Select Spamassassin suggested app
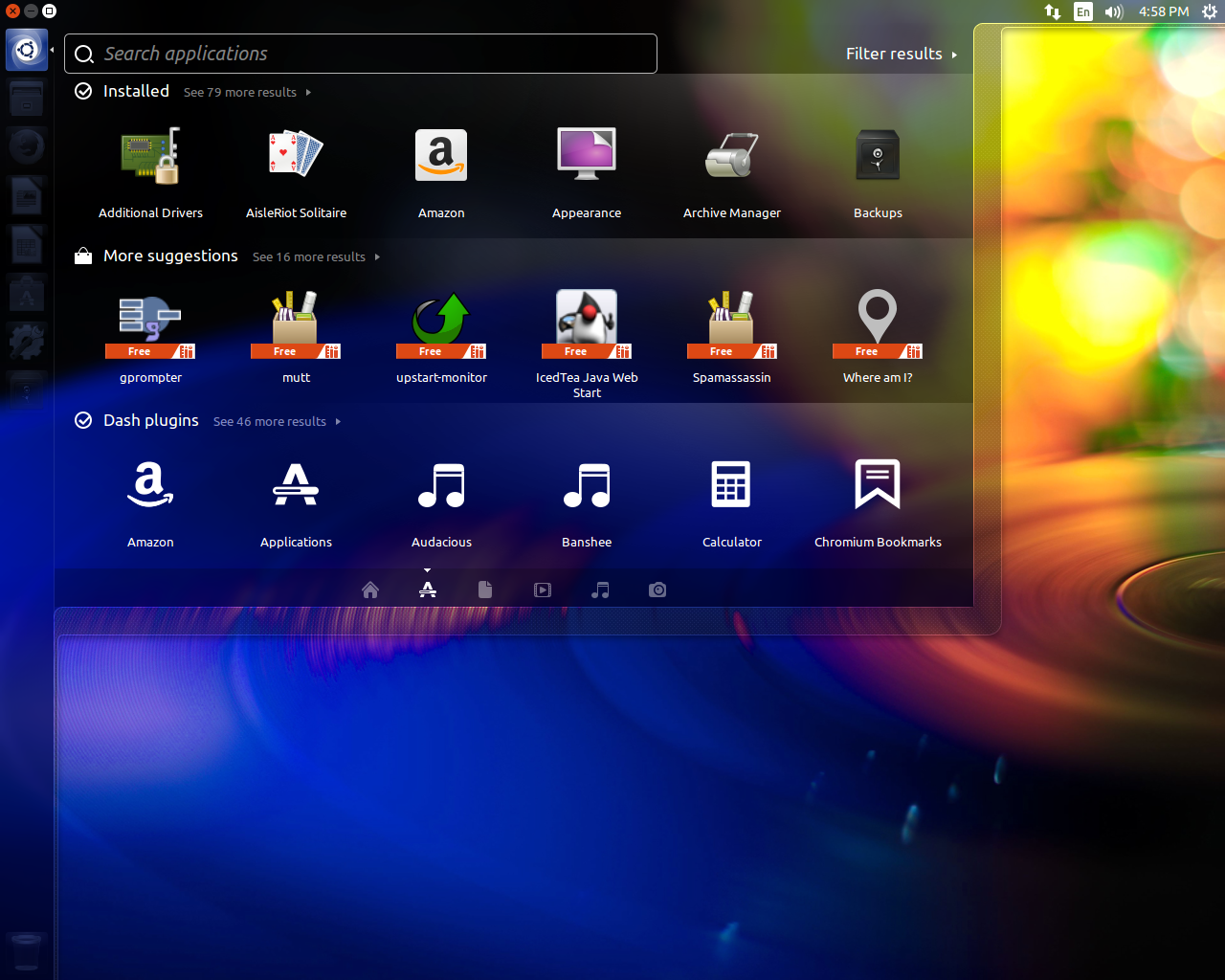 pos(732,337)
